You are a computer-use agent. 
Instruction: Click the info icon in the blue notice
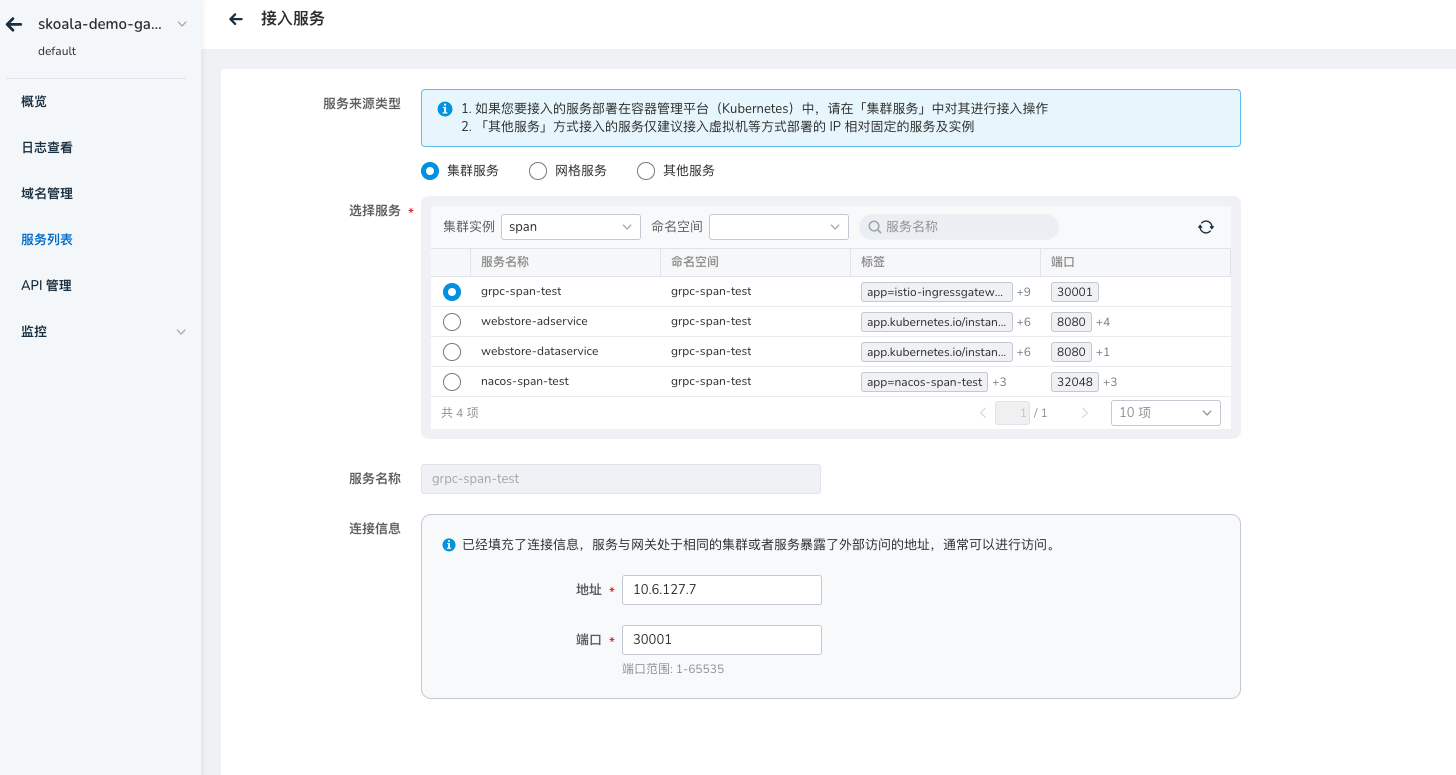(445, 109)
